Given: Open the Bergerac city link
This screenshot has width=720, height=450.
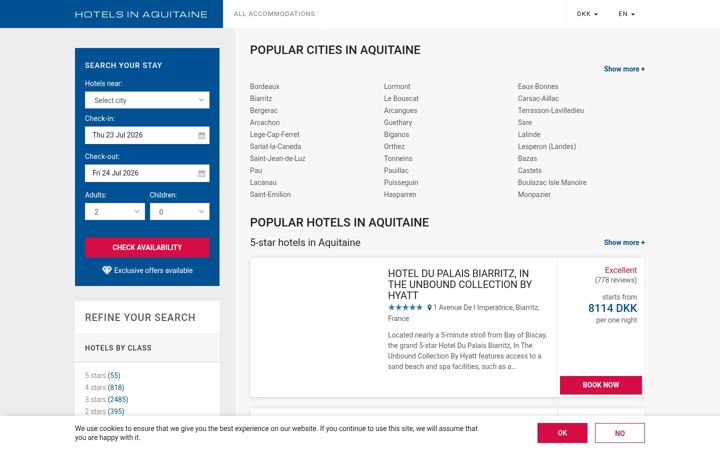Looking at the screenshot, I should [264, 110].
